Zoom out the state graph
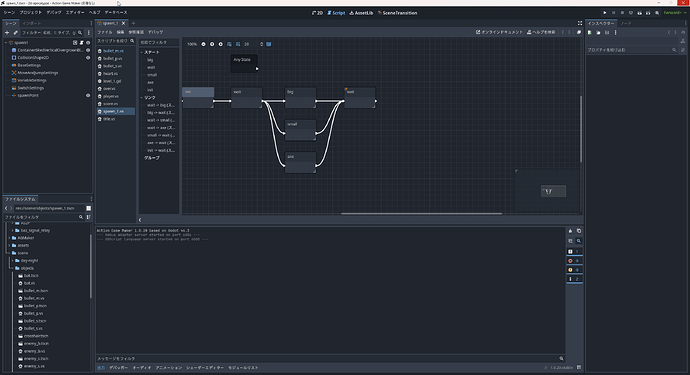 [203, 44]
